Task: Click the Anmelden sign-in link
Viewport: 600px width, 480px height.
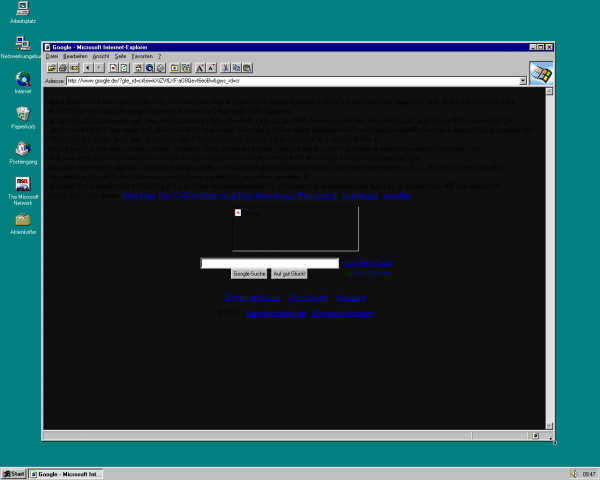Action: [397, 196]
